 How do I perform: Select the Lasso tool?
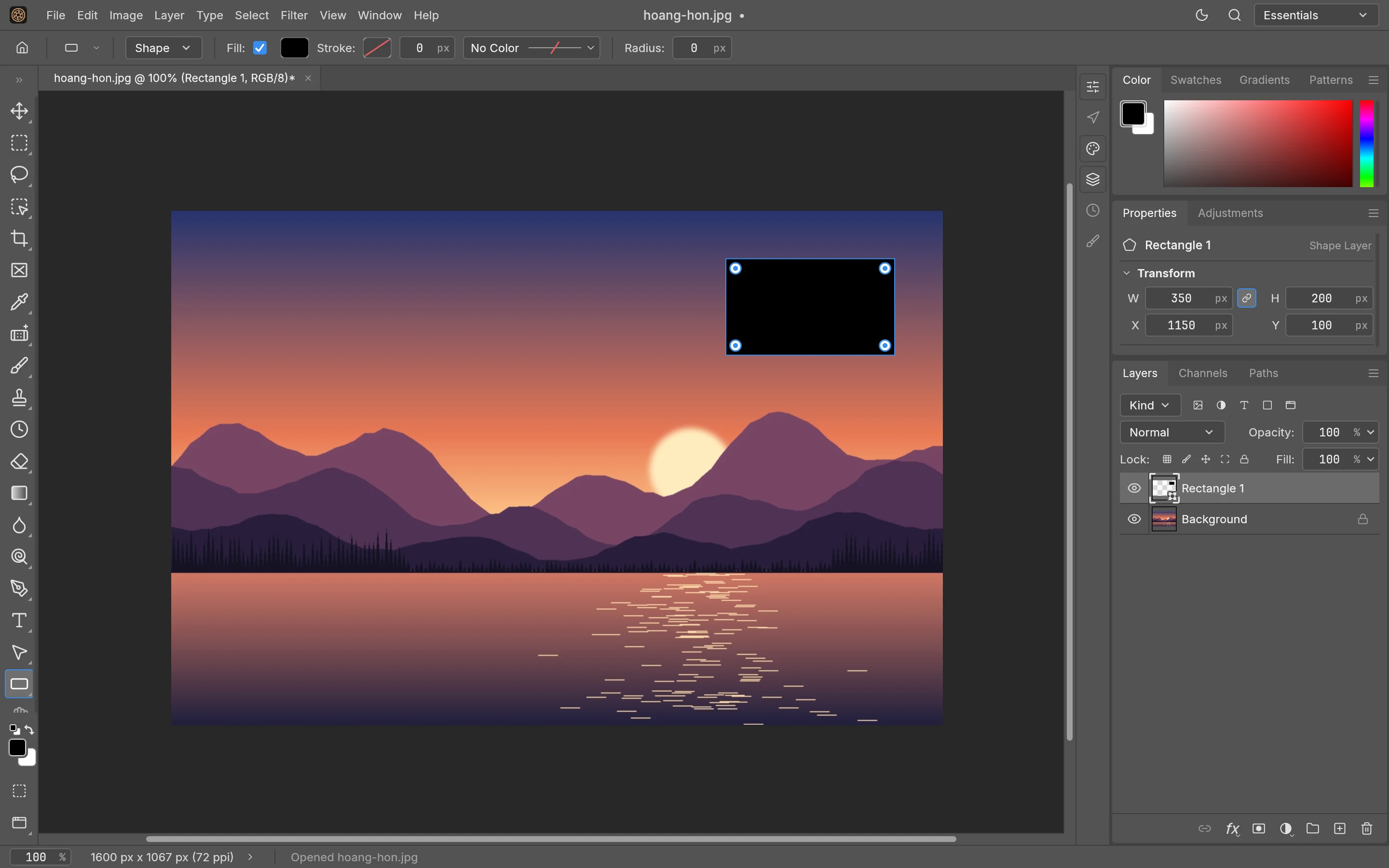pos(19,175)
